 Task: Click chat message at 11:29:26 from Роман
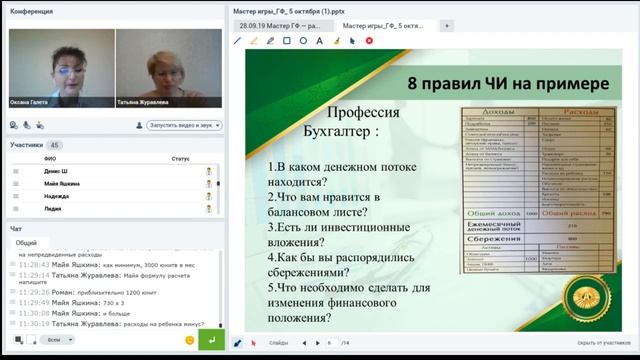tap(88, 292)
